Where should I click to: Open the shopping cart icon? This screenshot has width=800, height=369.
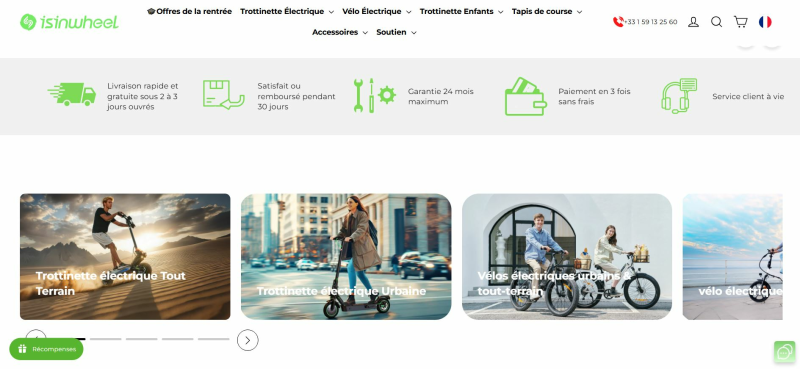point(740,21)
